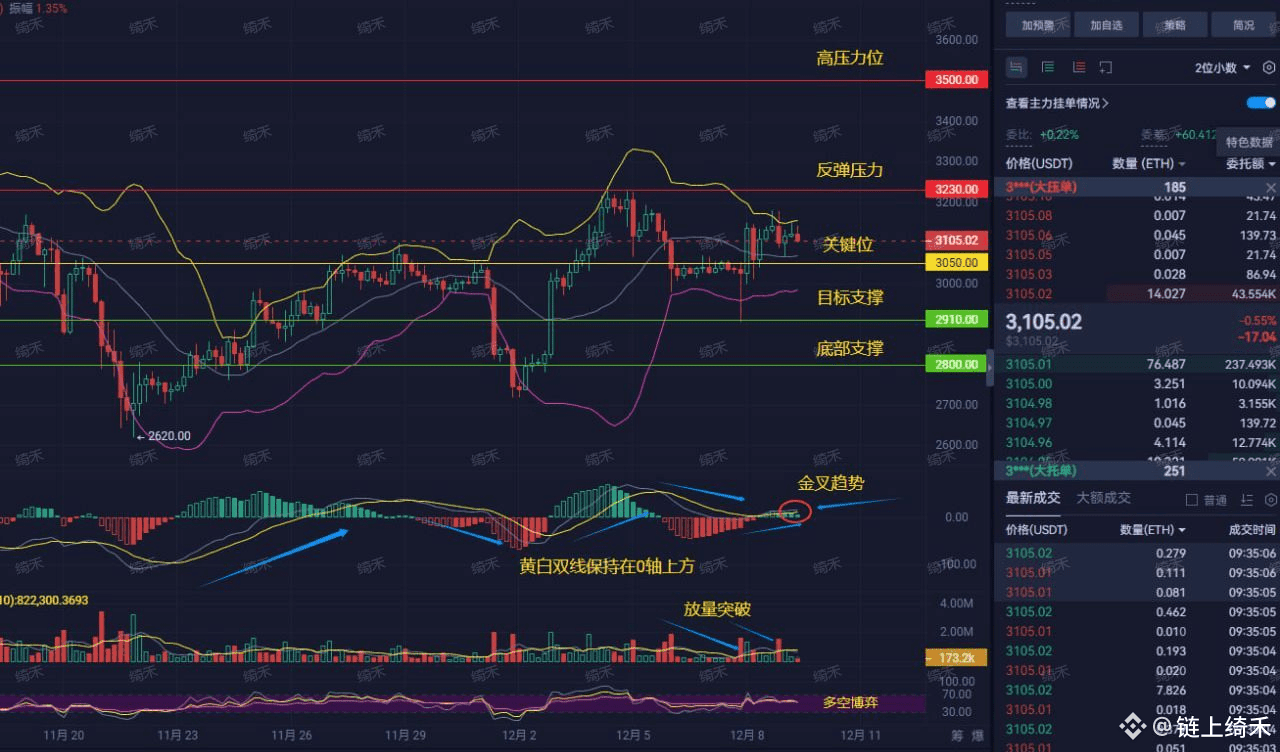
Task: Check the 普通 trades checkbox
Action: (1191, 499)
